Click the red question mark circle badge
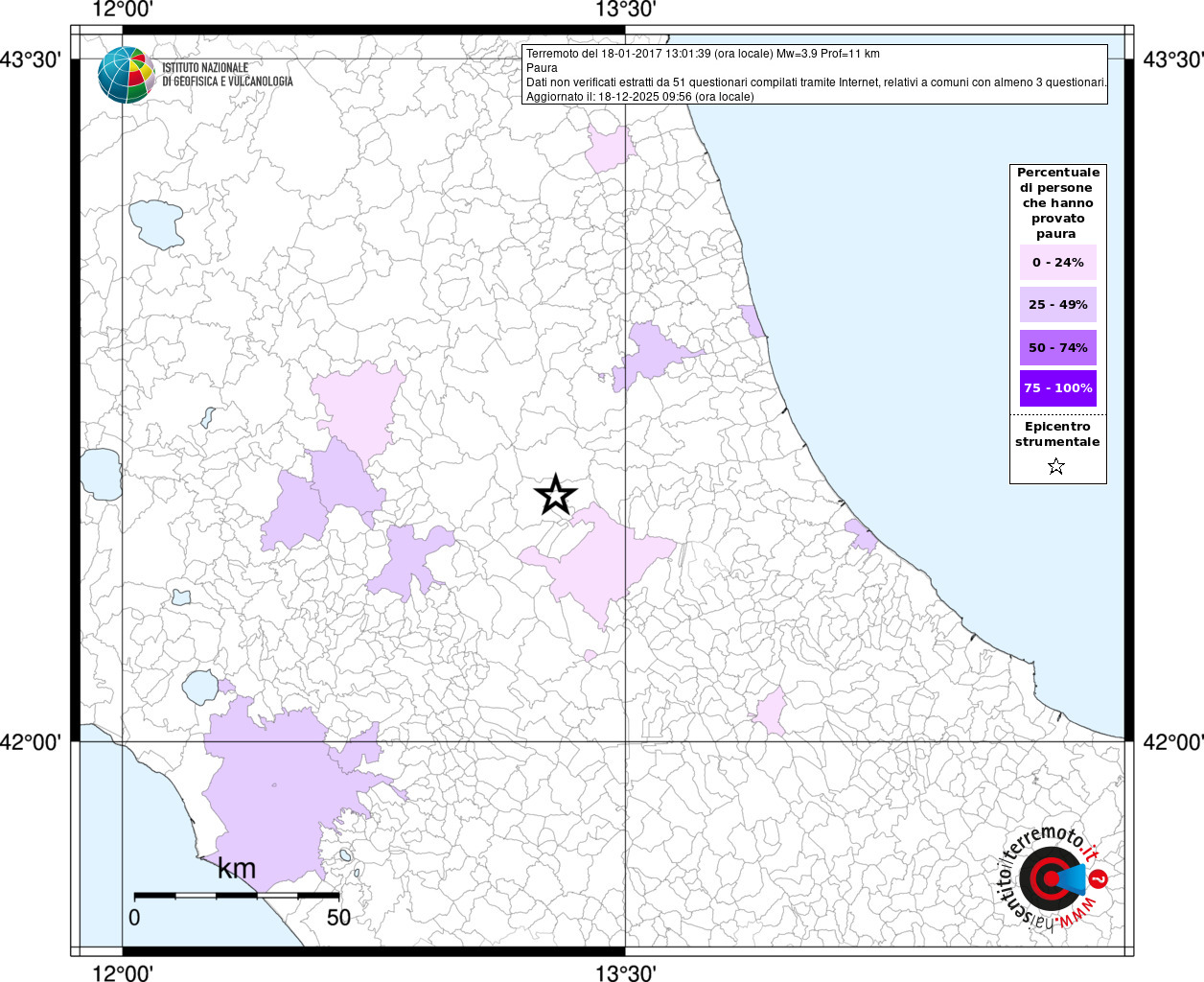The height and width of the screenshot is (982, 1204). (x=1100, y=879)
